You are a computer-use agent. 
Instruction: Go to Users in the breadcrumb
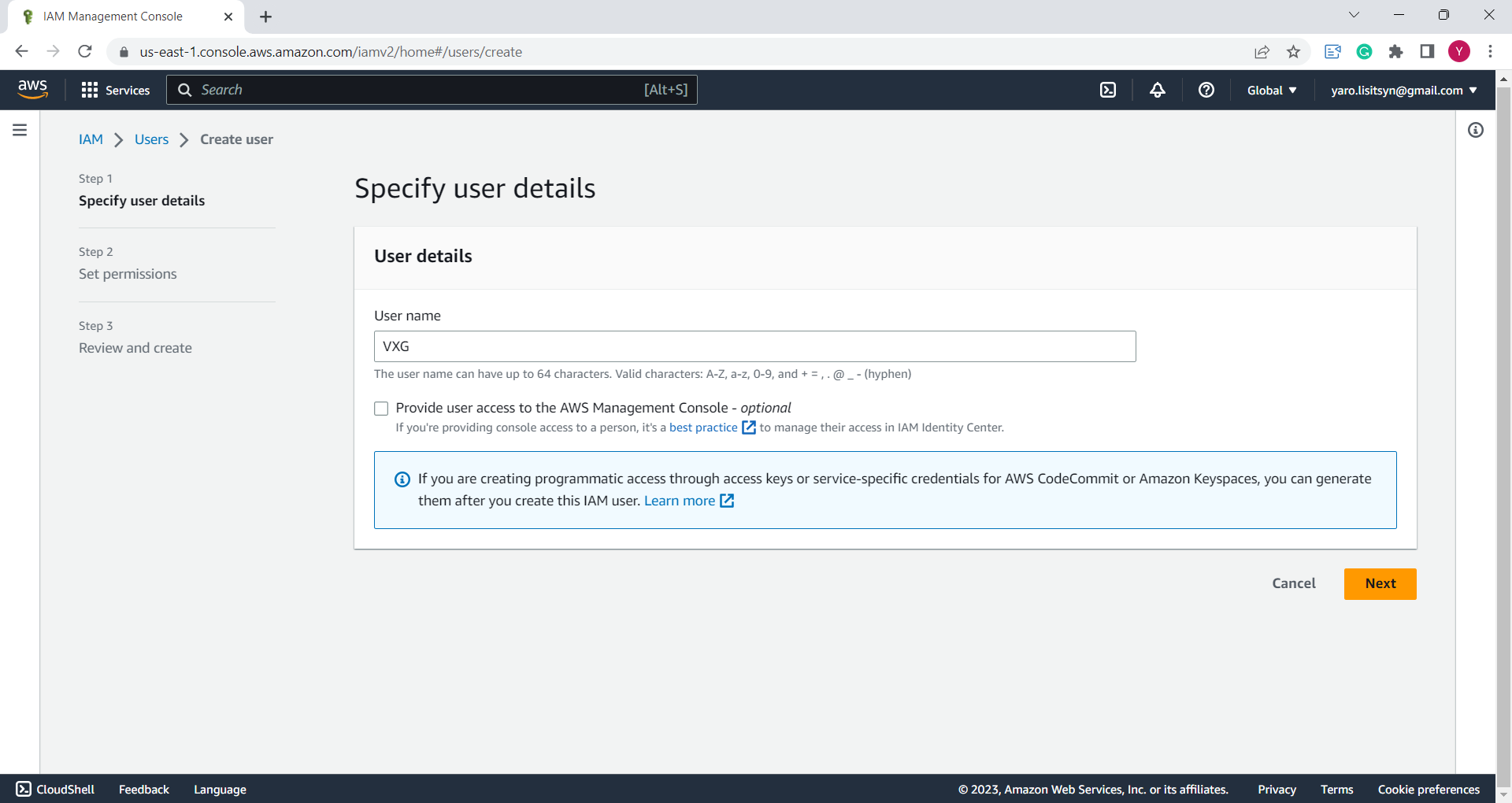click(151, 139)
